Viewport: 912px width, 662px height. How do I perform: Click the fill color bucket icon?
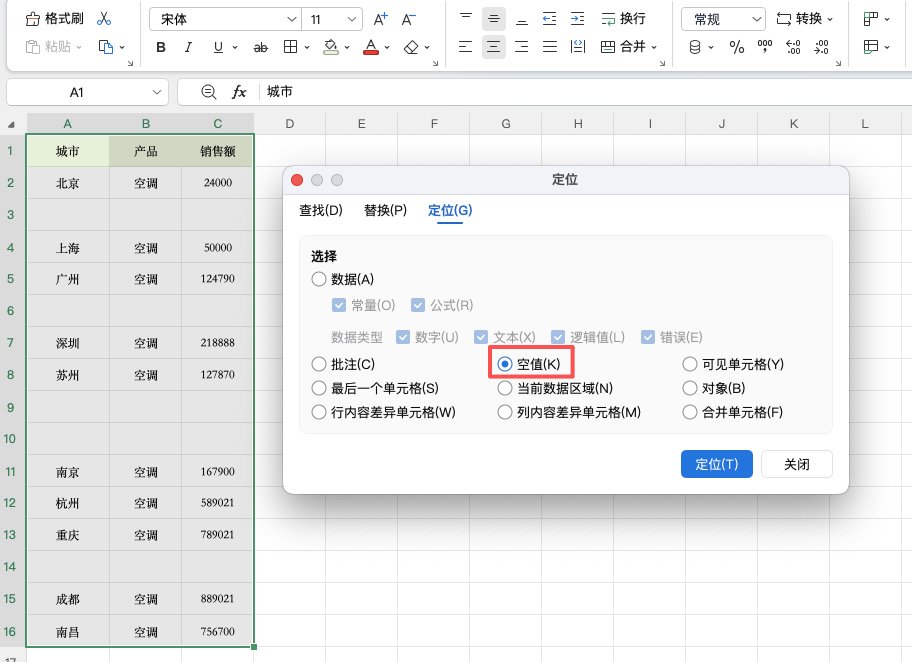click(331, 47)
